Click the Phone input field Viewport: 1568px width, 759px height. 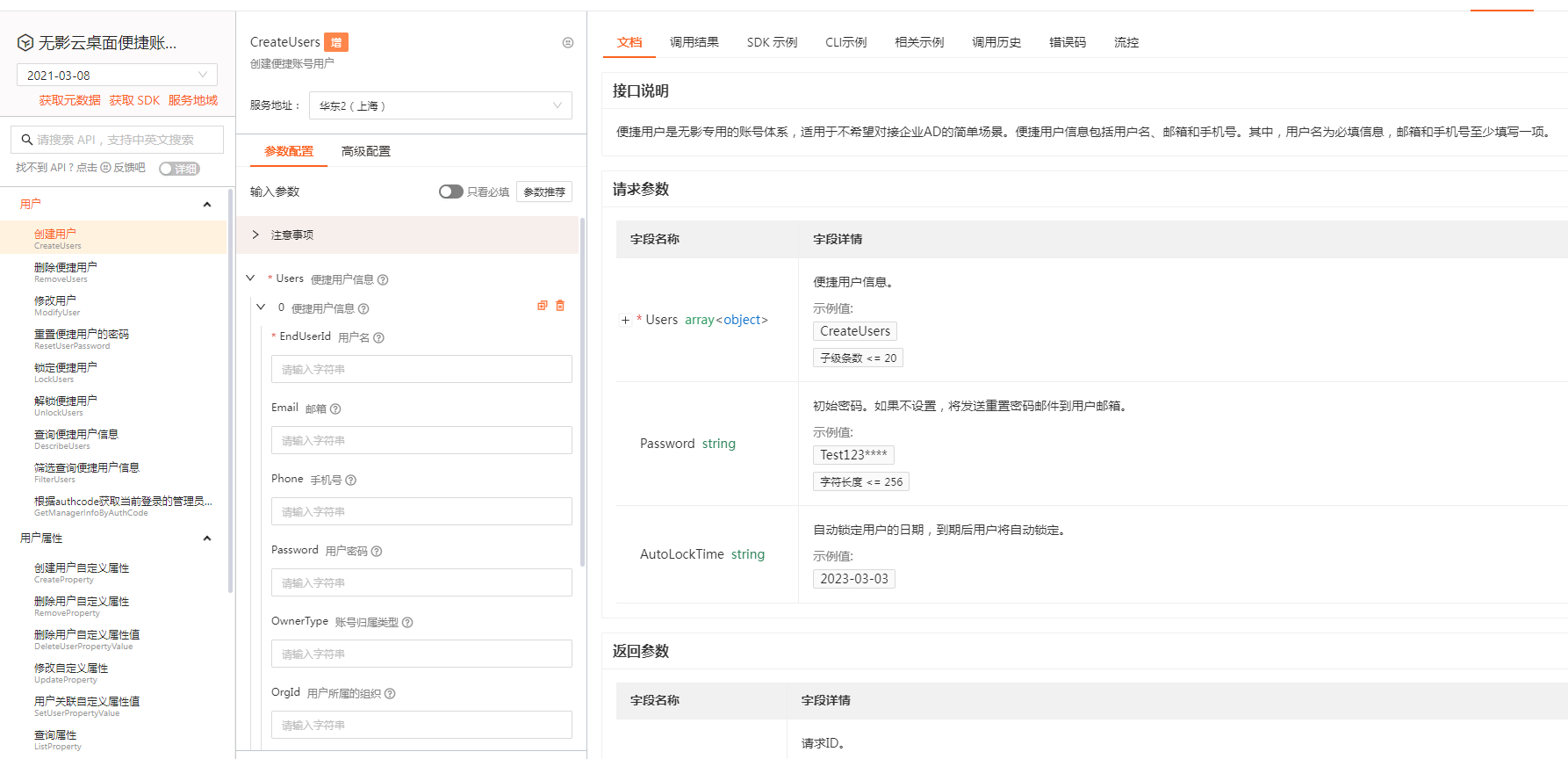pos(421,511)
